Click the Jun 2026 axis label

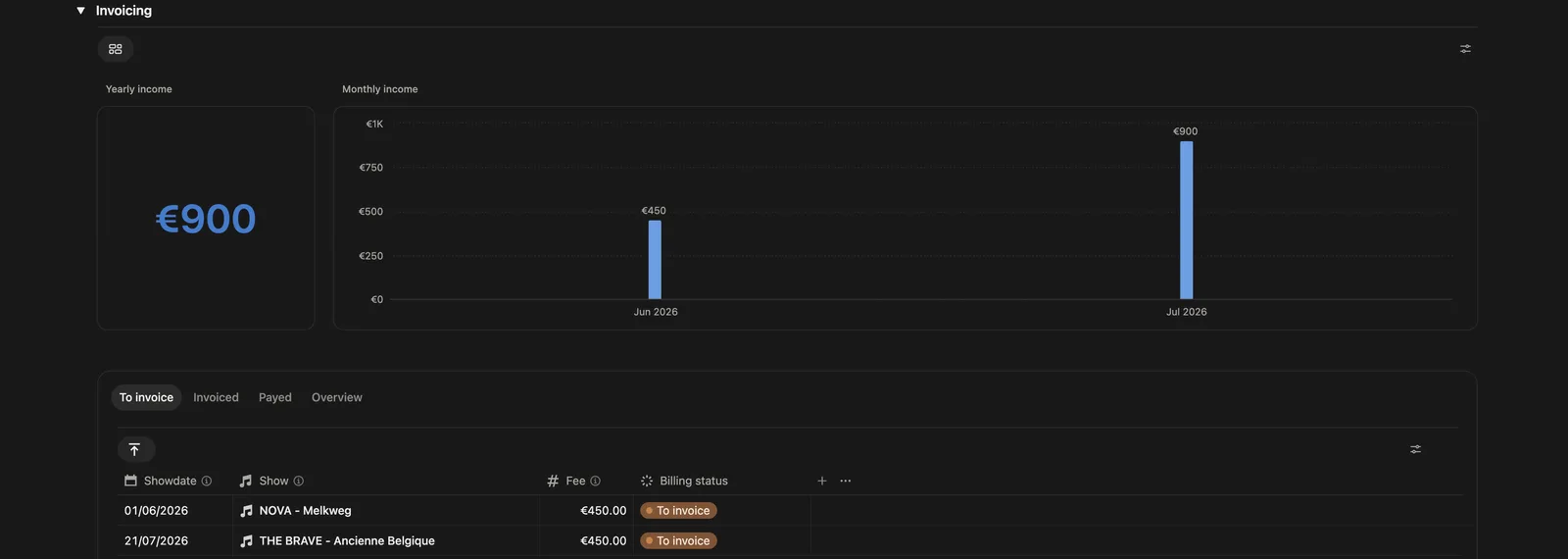point(656,312)
